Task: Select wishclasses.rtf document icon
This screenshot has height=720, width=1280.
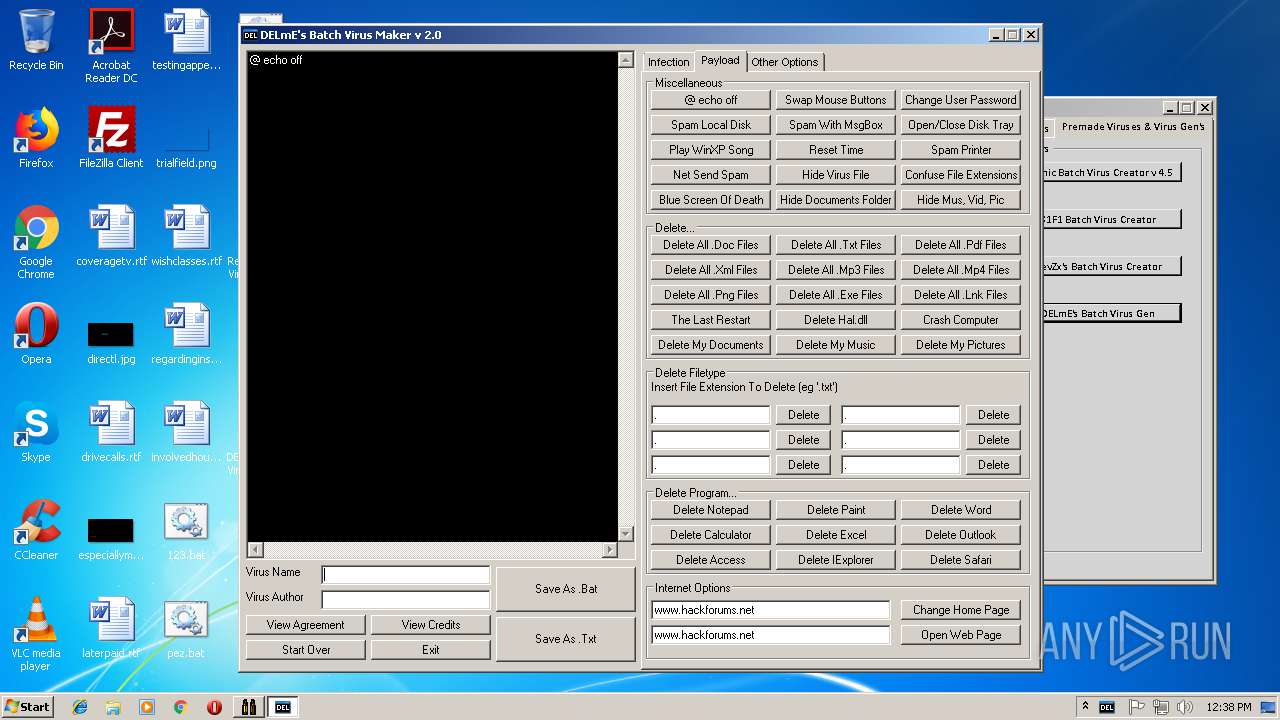Action: coord(186,236)
